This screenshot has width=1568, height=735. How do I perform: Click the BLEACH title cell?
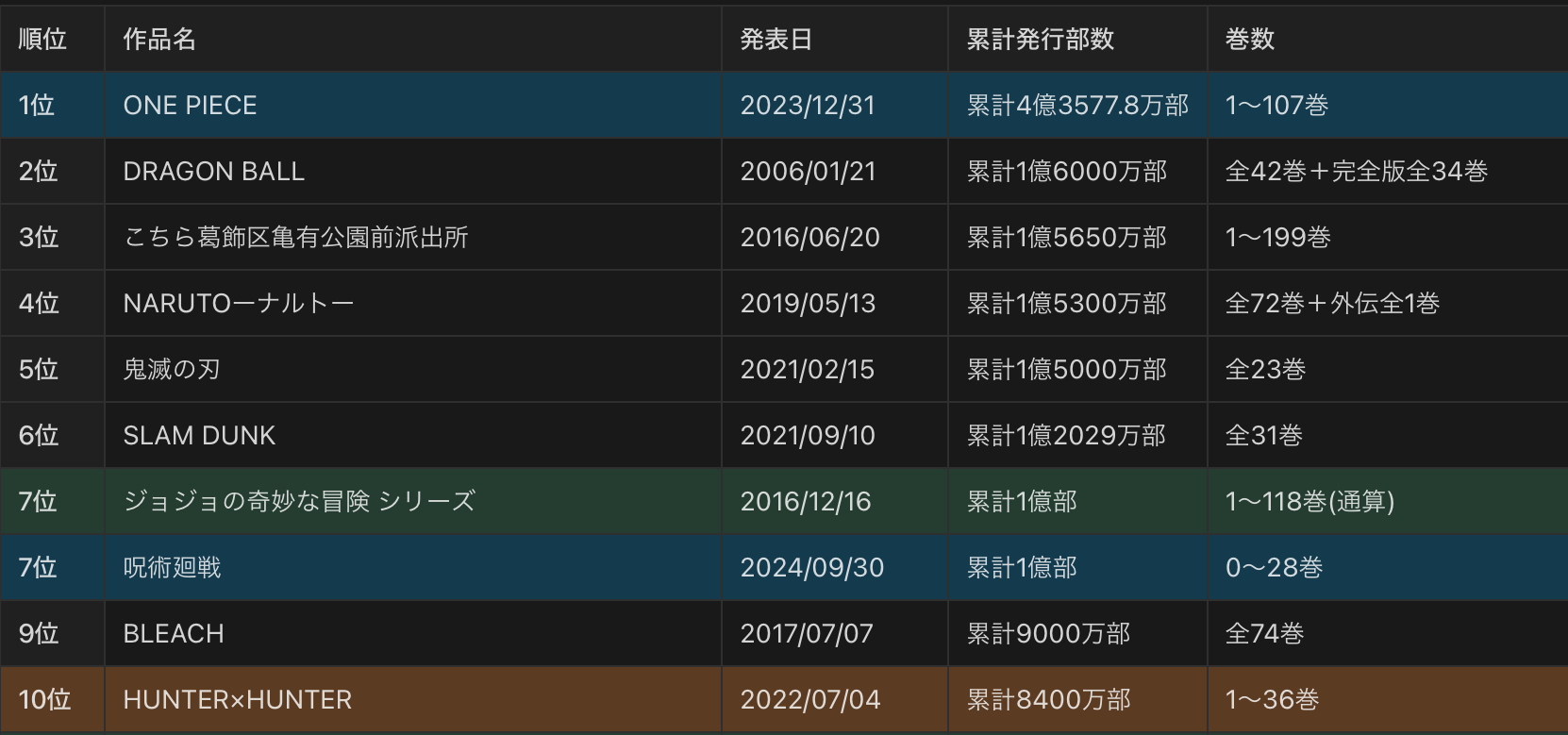(174, 633)
